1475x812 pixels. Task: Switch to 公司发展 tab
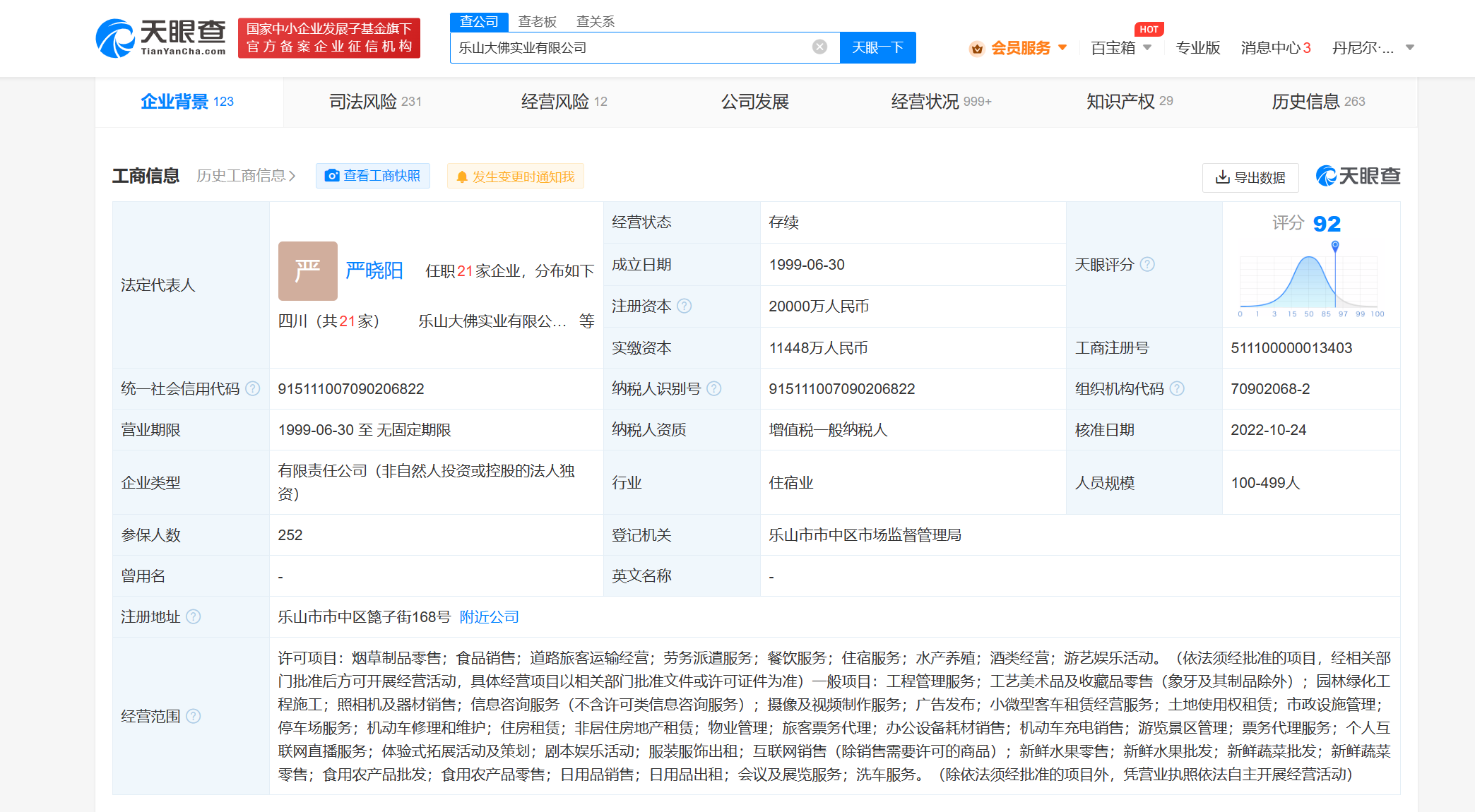coord(754,102)
